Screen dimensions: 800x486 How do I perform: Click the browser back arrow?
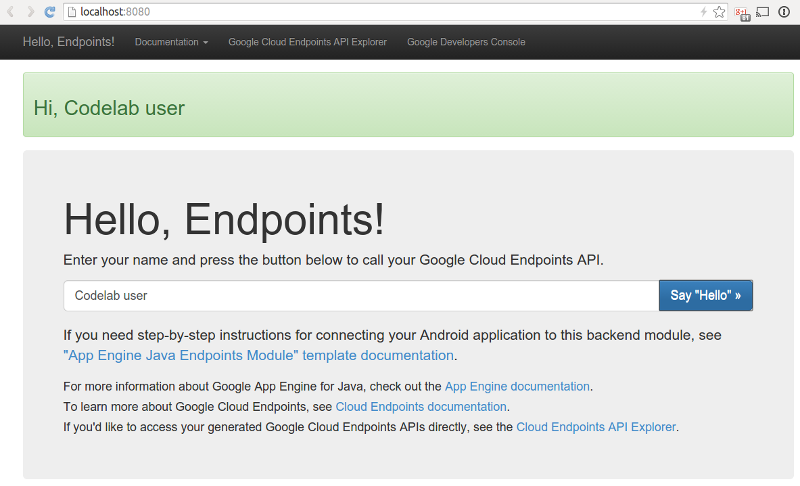10,11
